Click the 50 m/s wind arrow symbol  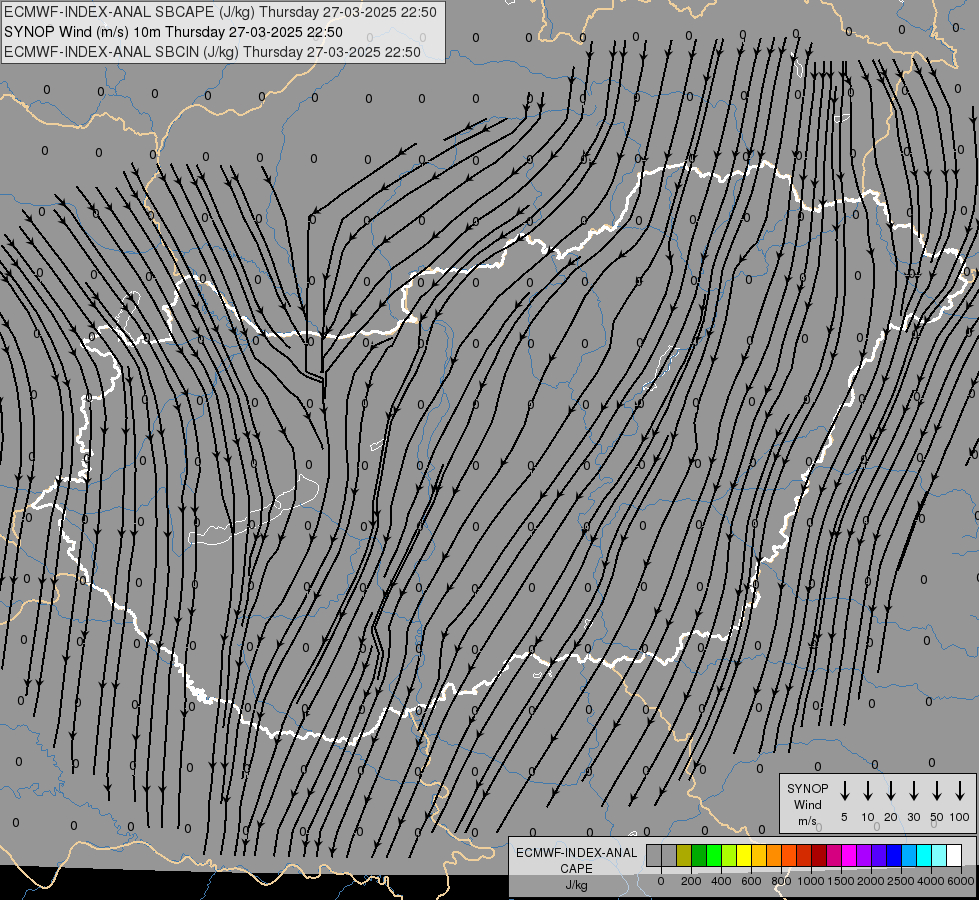coord(937,791)
